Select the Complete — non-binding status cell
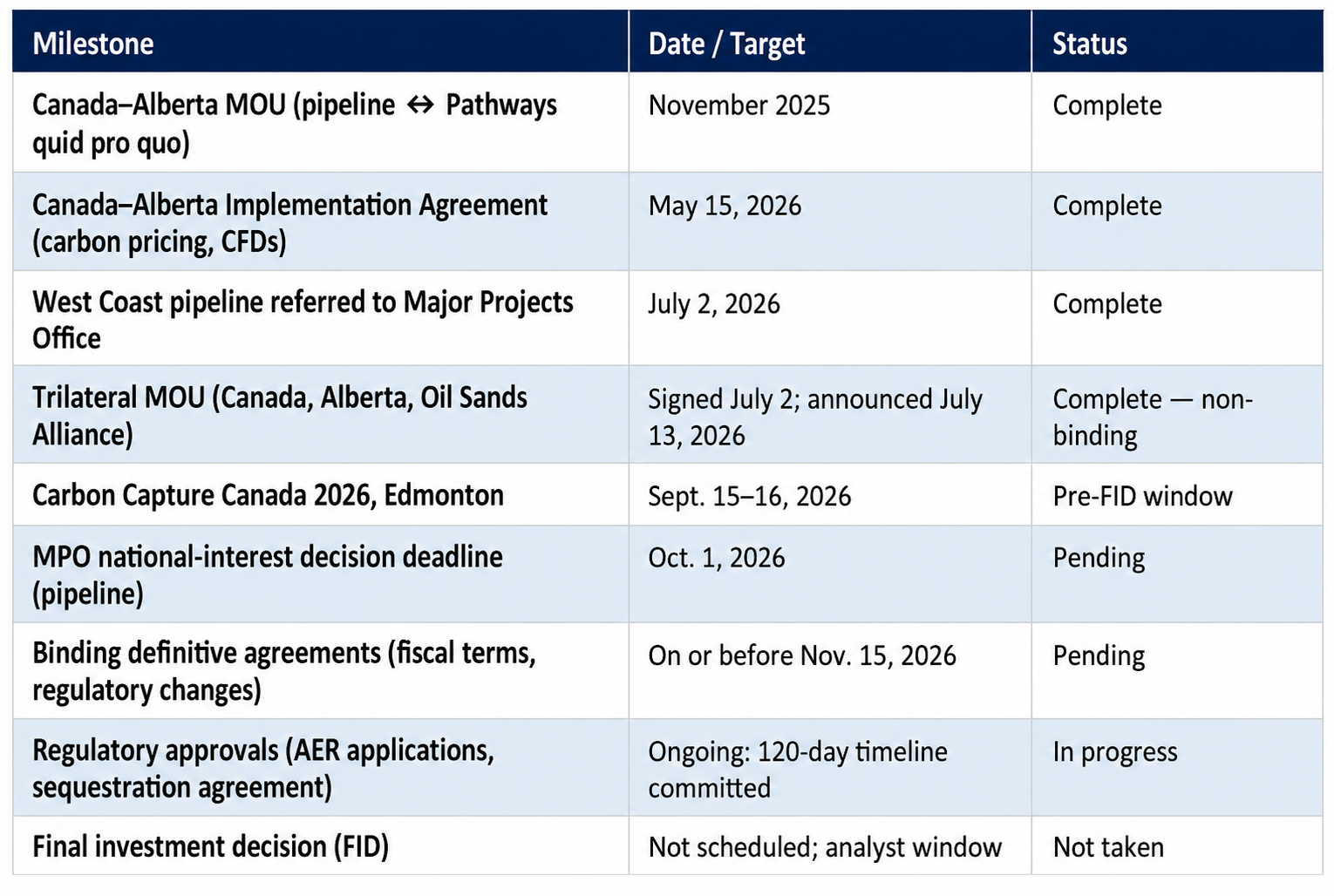1334x896 pixels. (x=1177, y=414)
